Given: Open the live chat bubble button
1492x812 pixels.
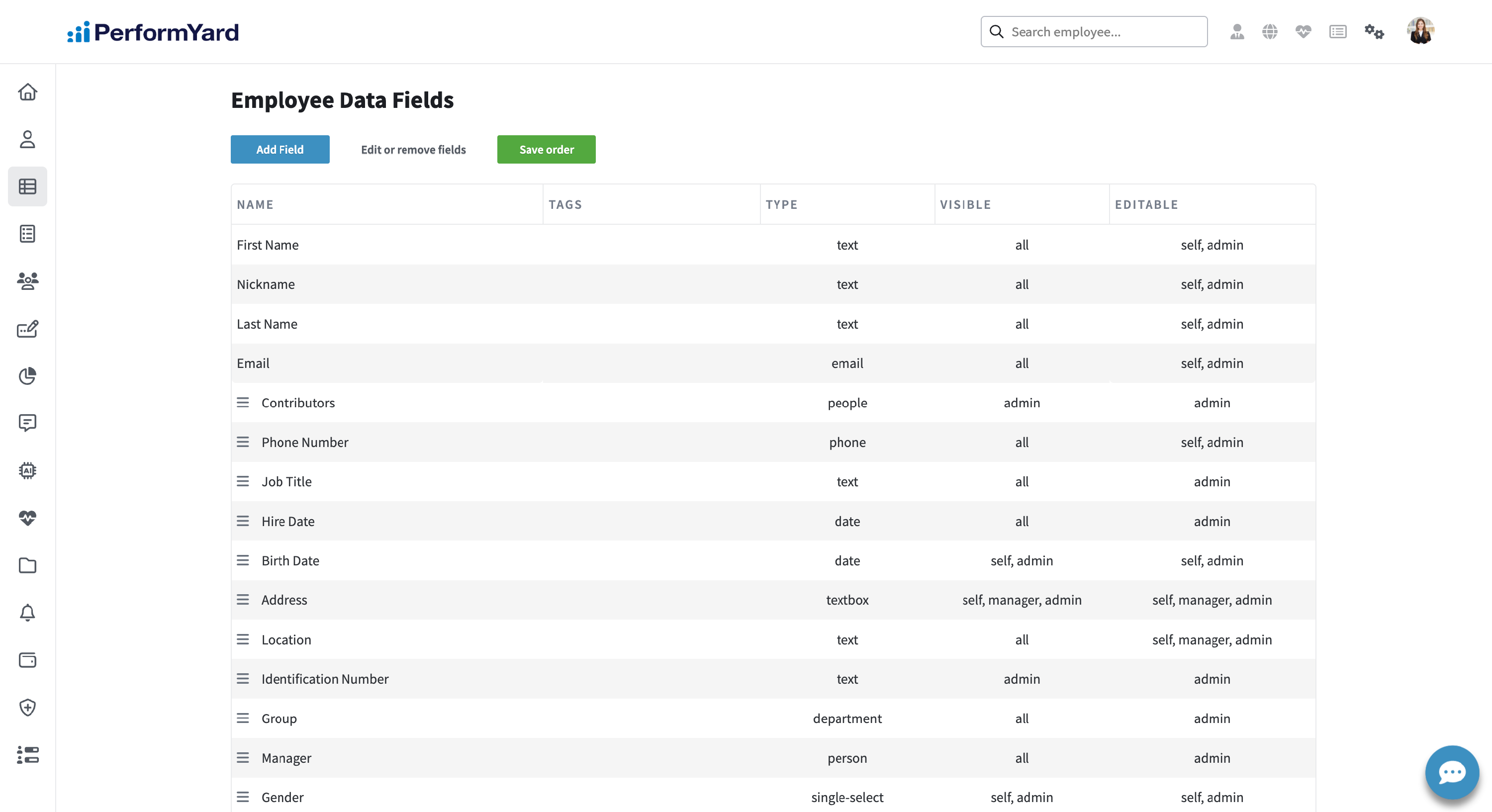Looking at the screenshot, I should pos(1451,772).
